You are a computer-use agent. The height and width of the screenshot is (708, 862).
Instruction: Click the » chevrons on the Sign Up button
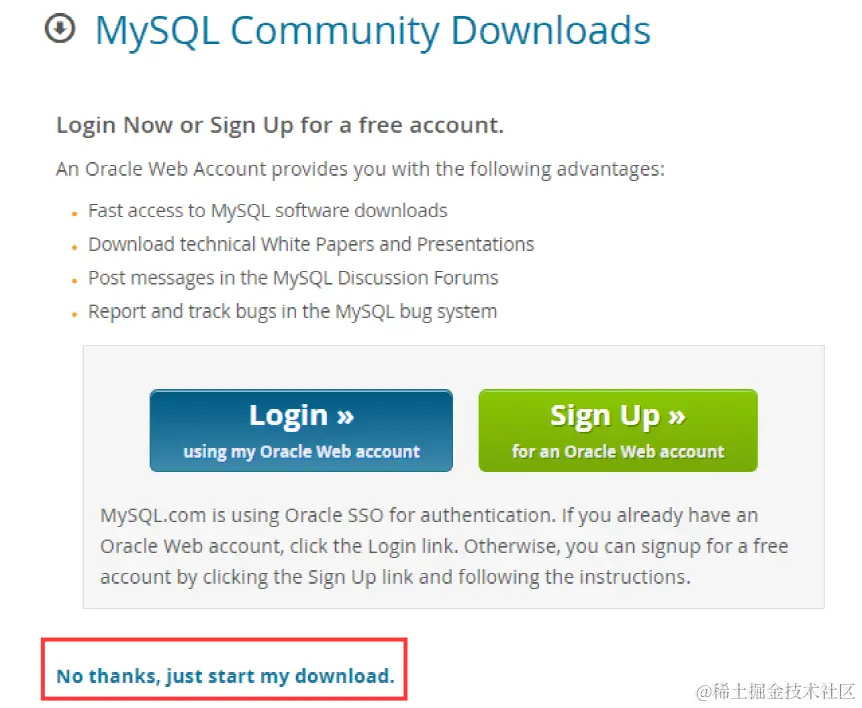tap(677, 417)
